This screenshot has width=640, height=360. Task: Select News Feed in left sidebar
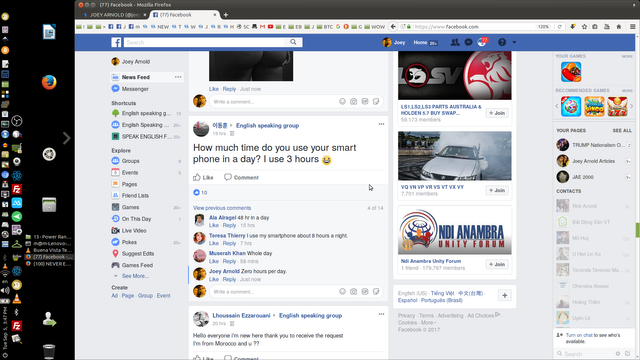pyautogui.click(x=136, y=77)
